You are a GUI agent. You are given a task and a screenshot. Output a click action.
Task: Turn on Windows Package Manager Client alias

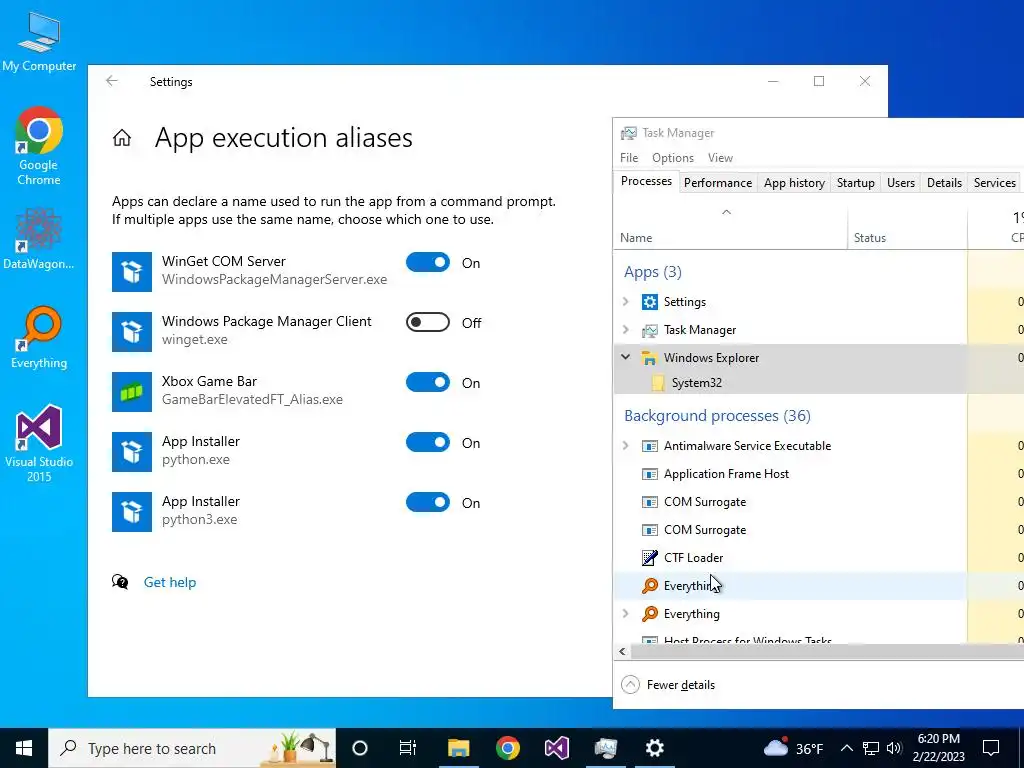[x=428, y=323]
